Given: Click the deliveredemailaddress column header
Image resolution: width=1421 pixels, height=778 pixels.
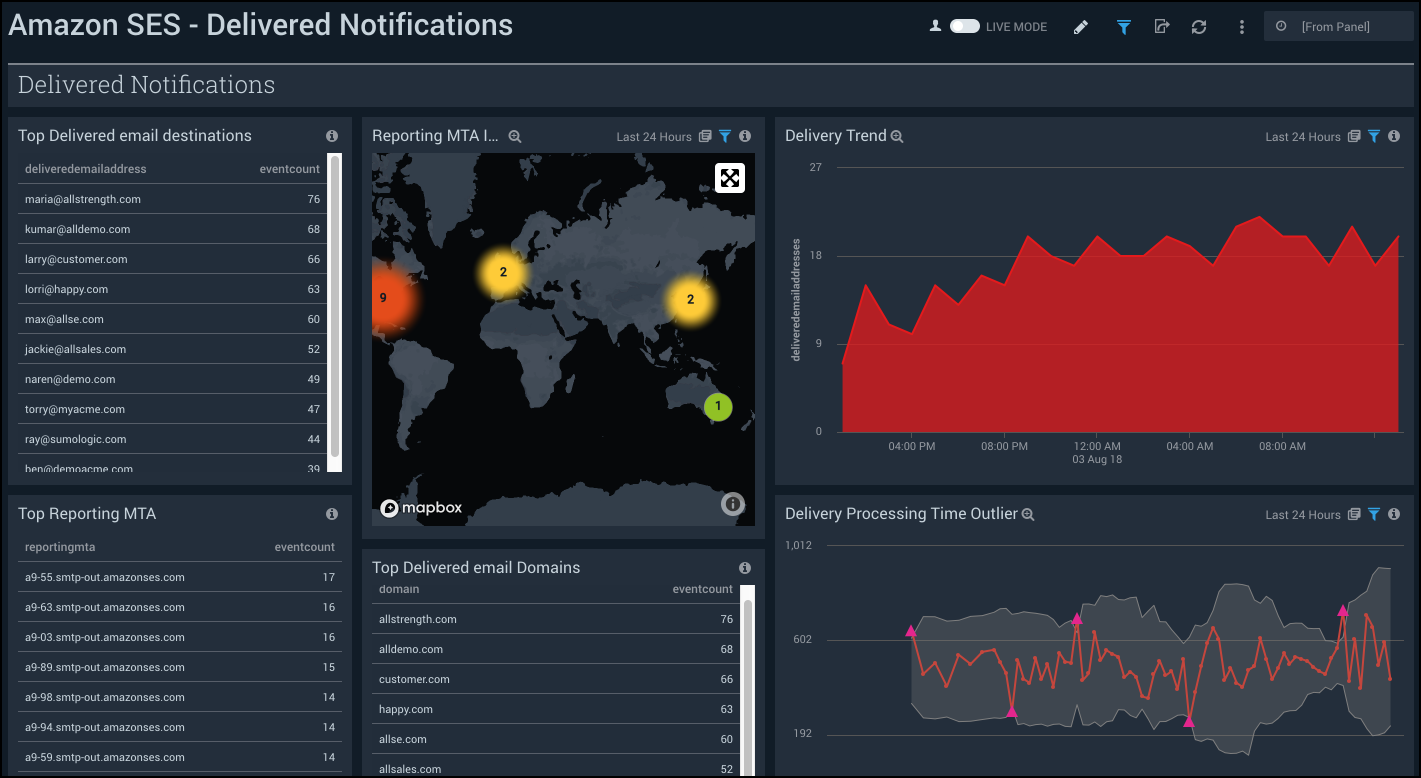Looking at the screenshot, I should pyautogui.click(x=86, y=169).
